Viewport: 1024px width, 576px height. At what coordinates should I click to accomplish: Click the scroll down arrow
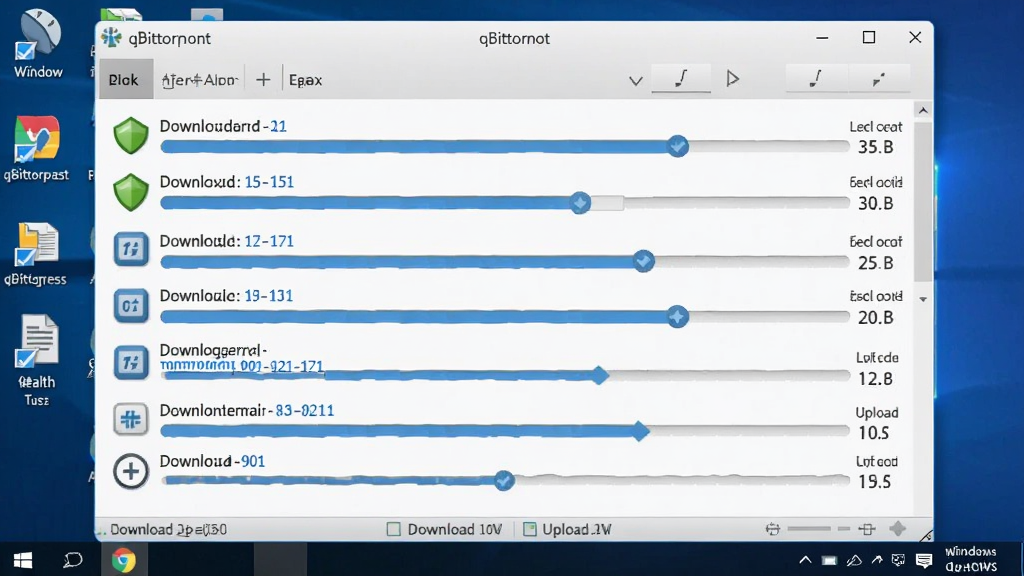[923, 299]
